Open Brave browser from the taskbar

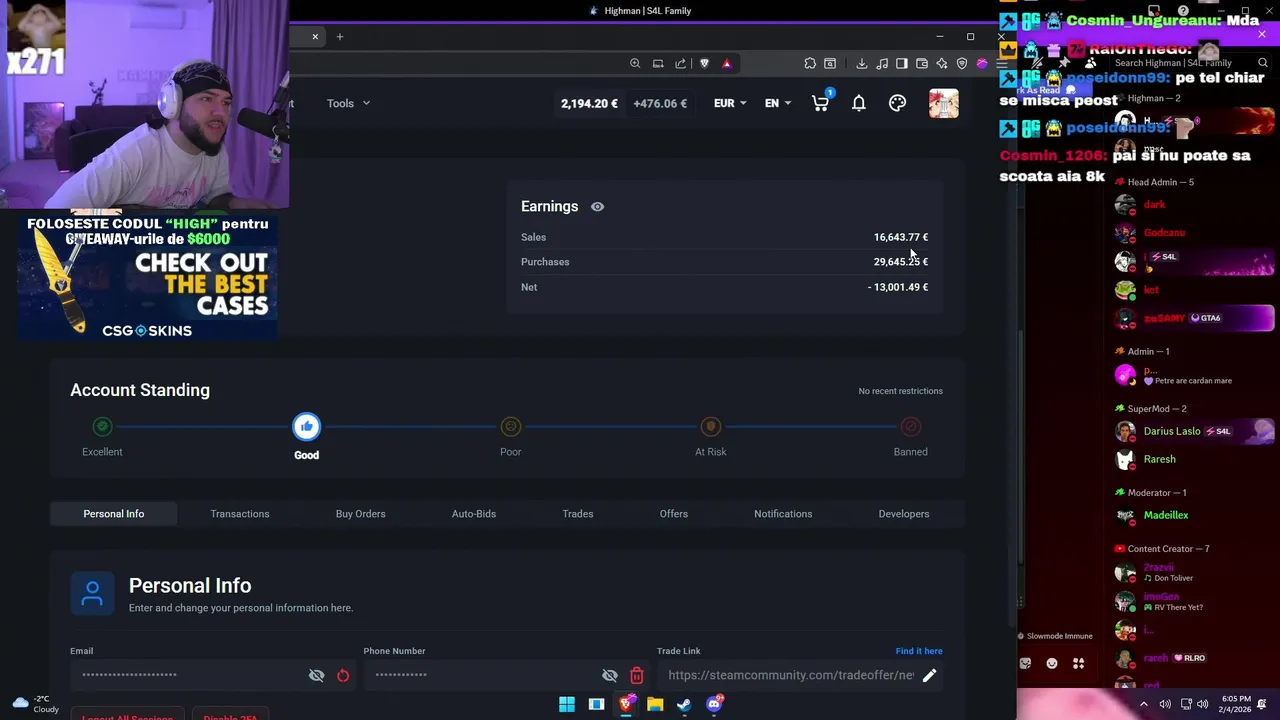[626, 704]
